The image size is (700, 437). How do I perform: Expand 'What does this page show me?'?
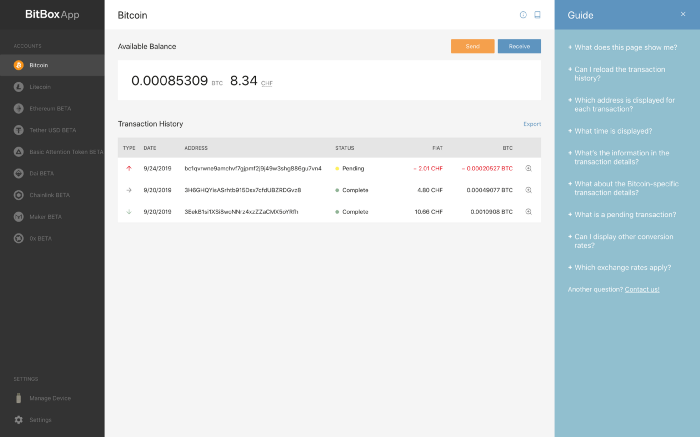pos(623,47)
